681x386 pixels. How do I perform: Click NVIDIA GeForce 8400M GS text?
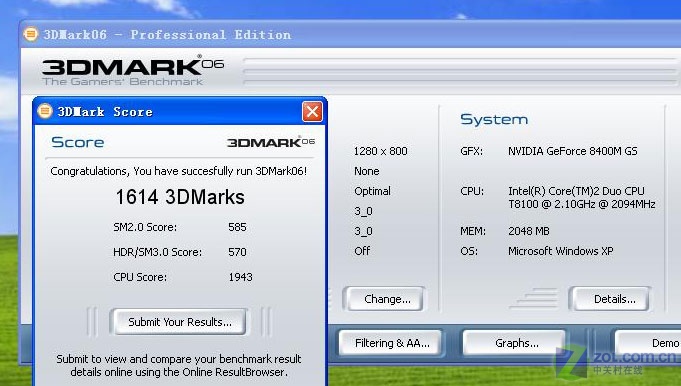click(572, 151)
